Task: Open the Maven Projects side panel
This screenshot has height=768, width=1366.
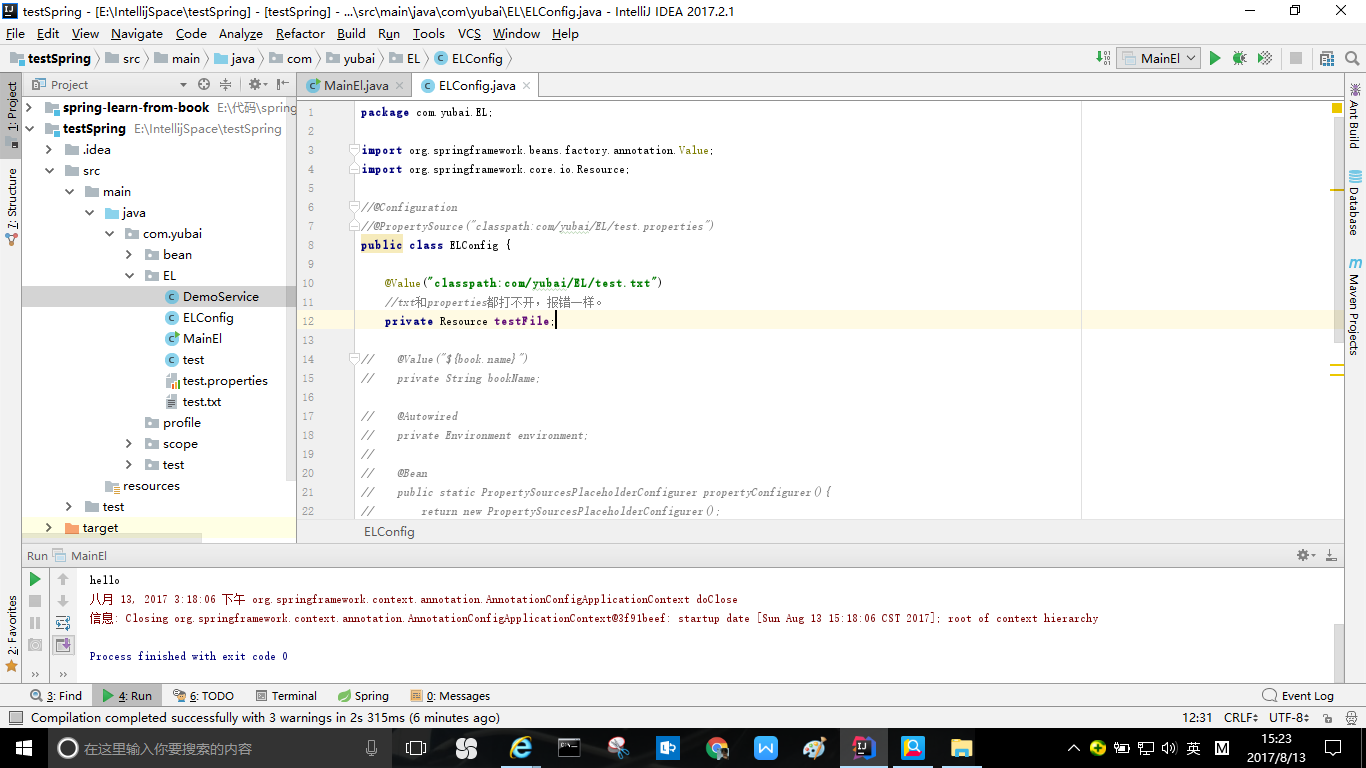Action: pos(1355,307)
